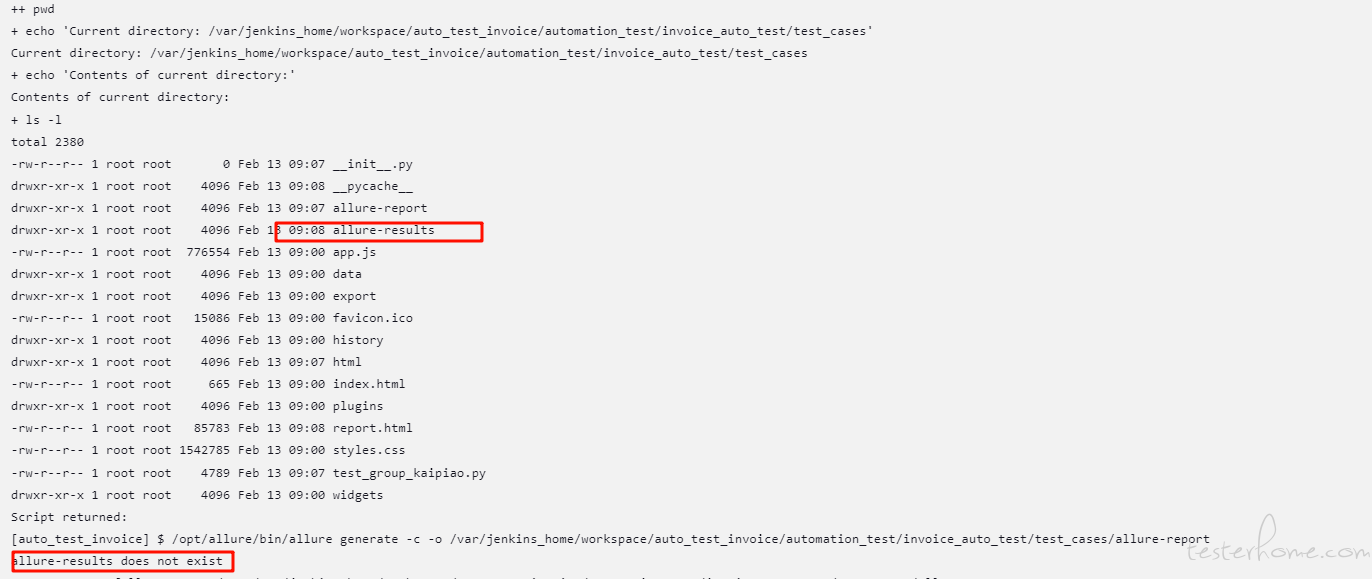Click the 'allure-results does not exist' error line
This screenshot has height=579, width=1372.
tap(118, 561)
